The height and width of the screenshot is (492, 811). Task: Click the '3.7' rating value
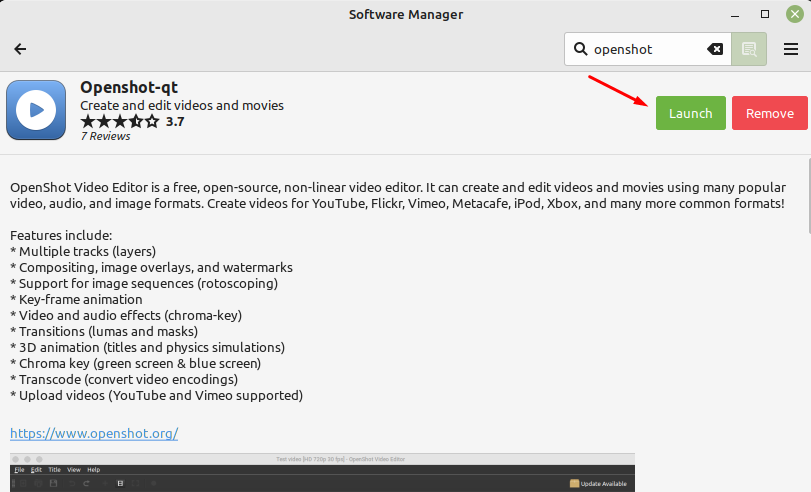pyautogui.click(x=175, y=122)
